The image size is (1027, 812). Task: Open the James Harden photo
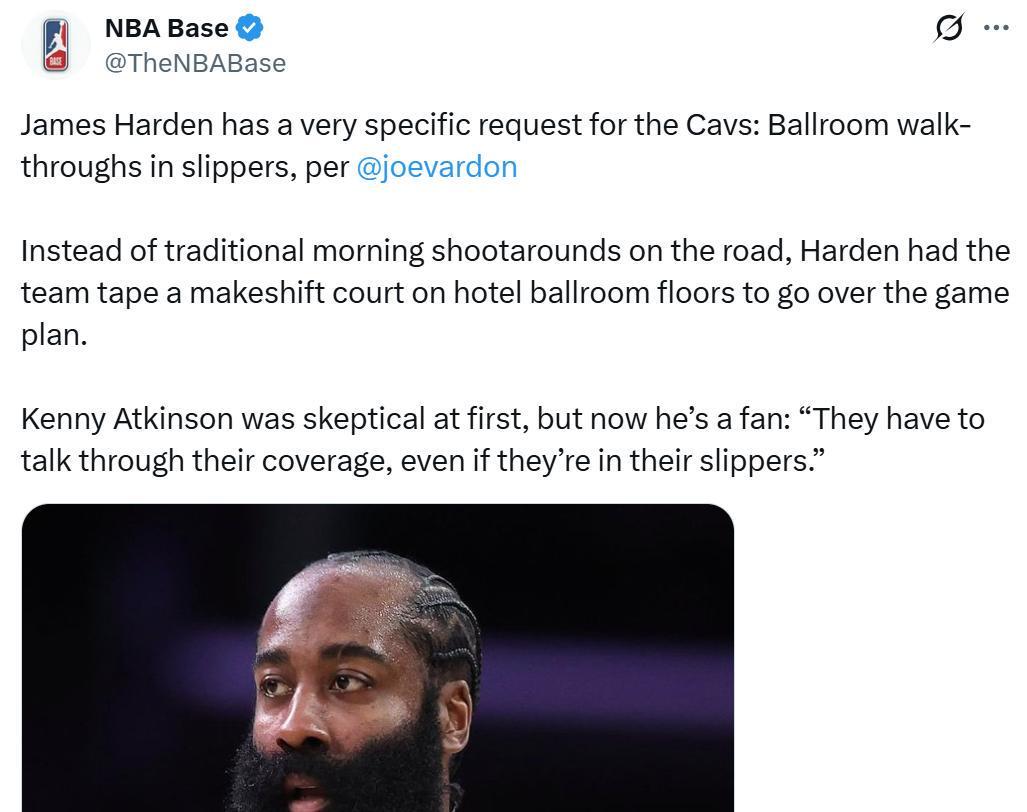click(x=377, y=658)
